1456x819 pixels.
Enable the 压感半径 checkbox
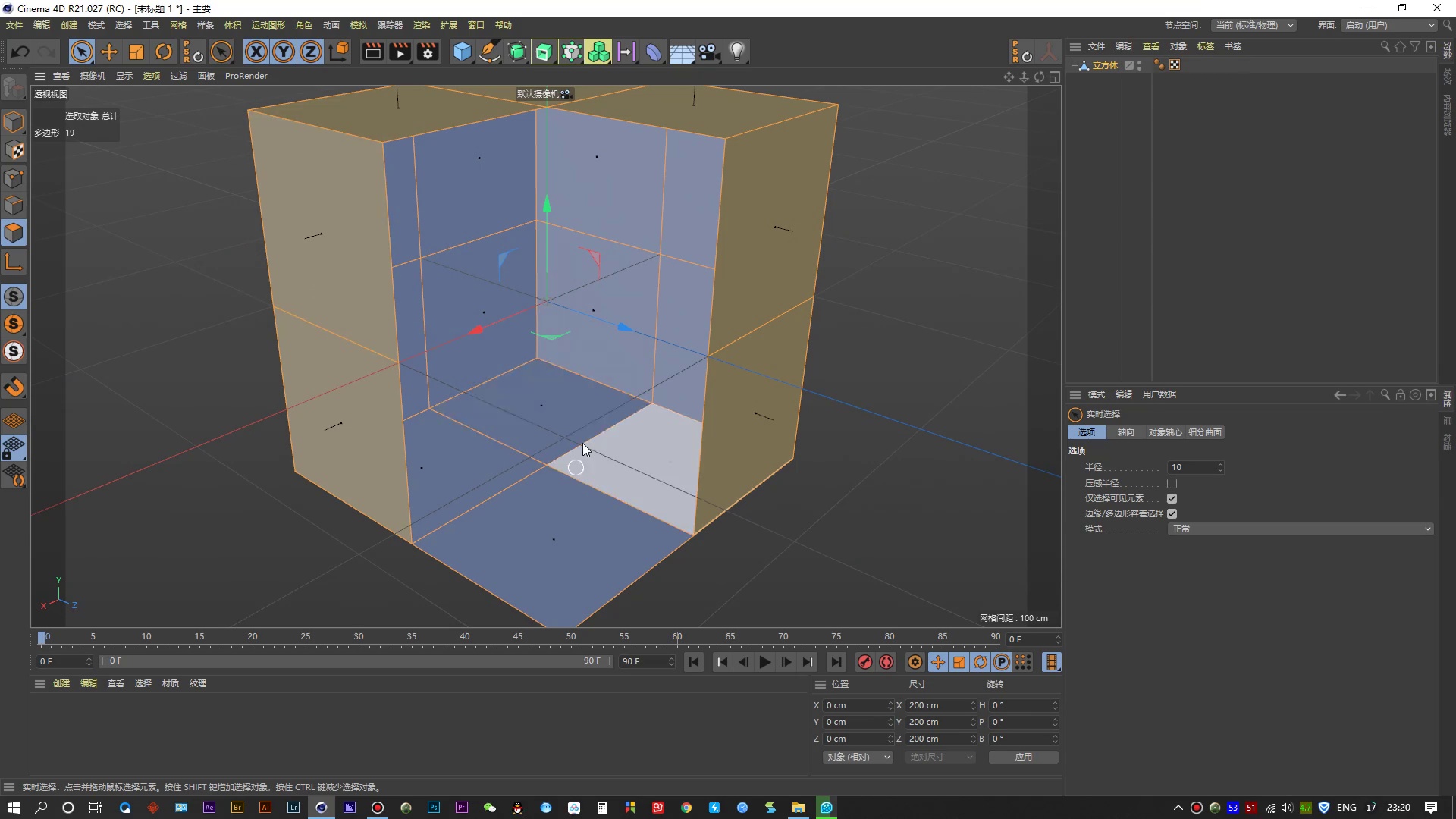(1172, 483)
